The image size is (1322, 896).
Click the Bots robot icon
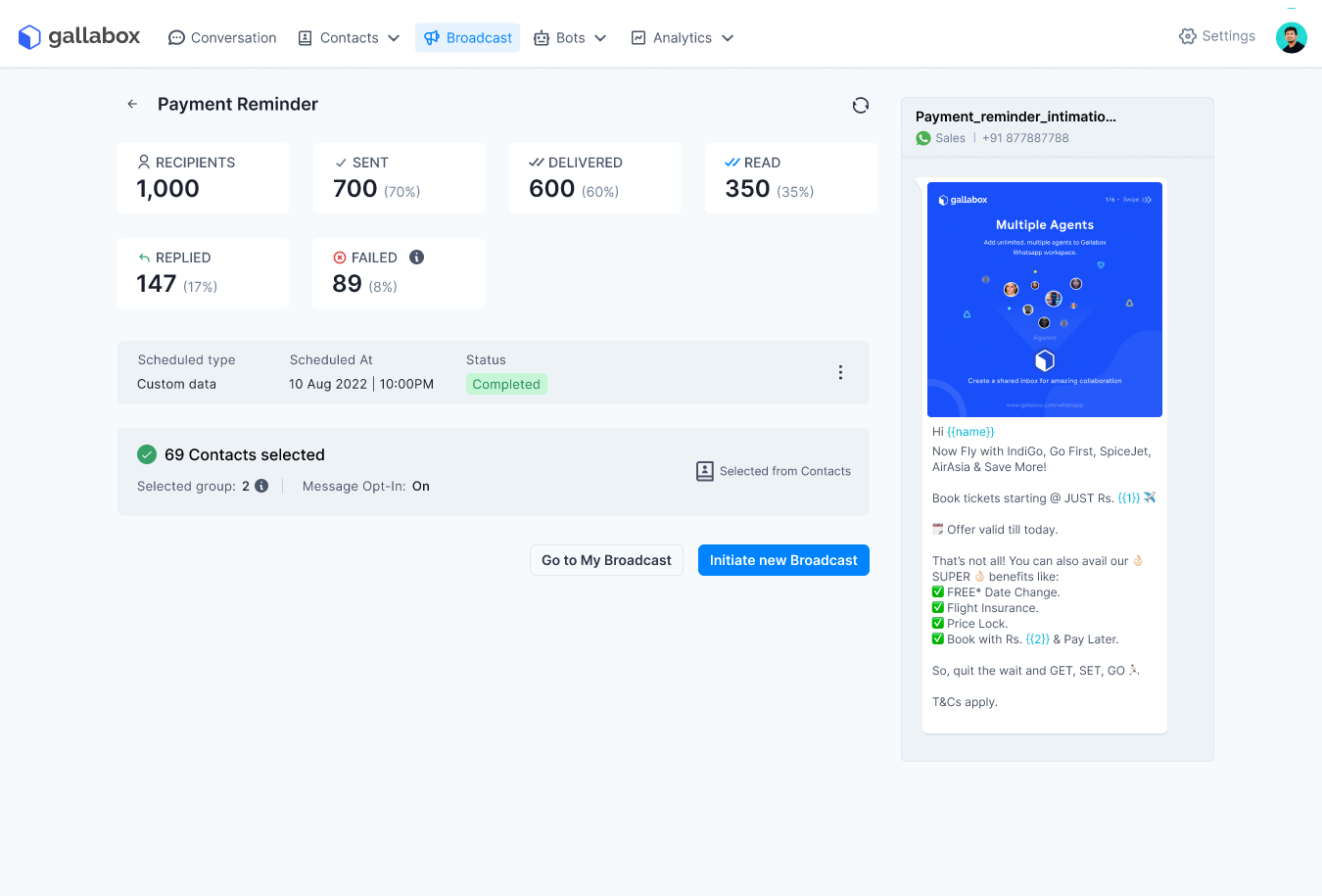(542, 38)
